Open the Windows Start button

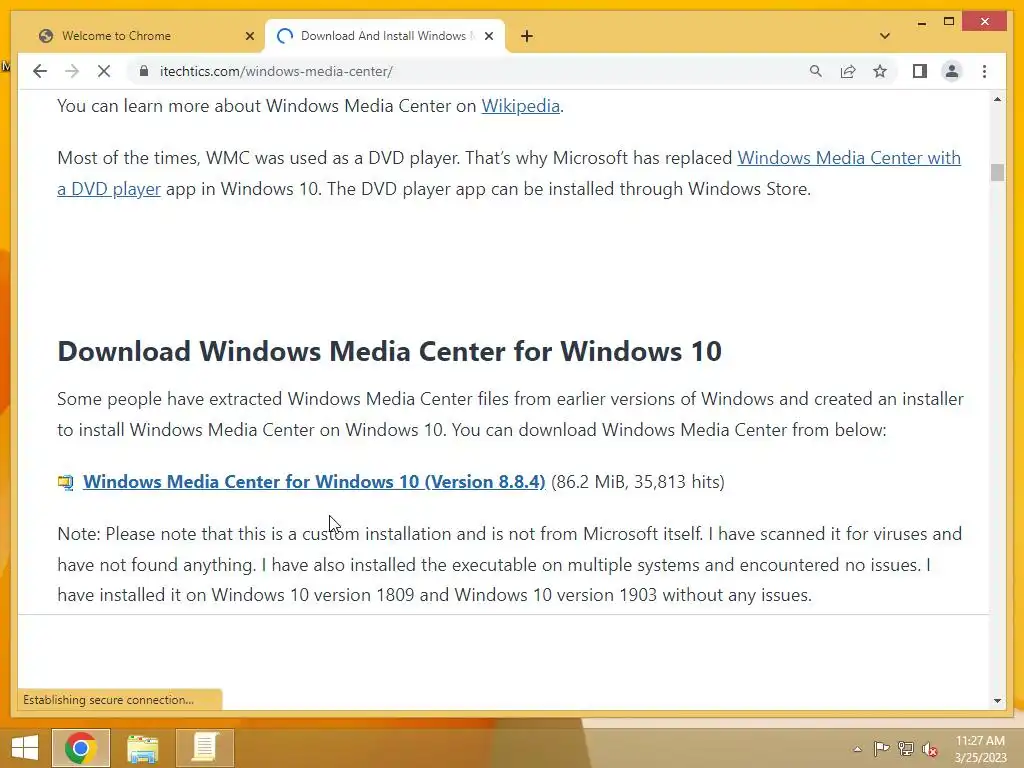click(x=25, y=747)
